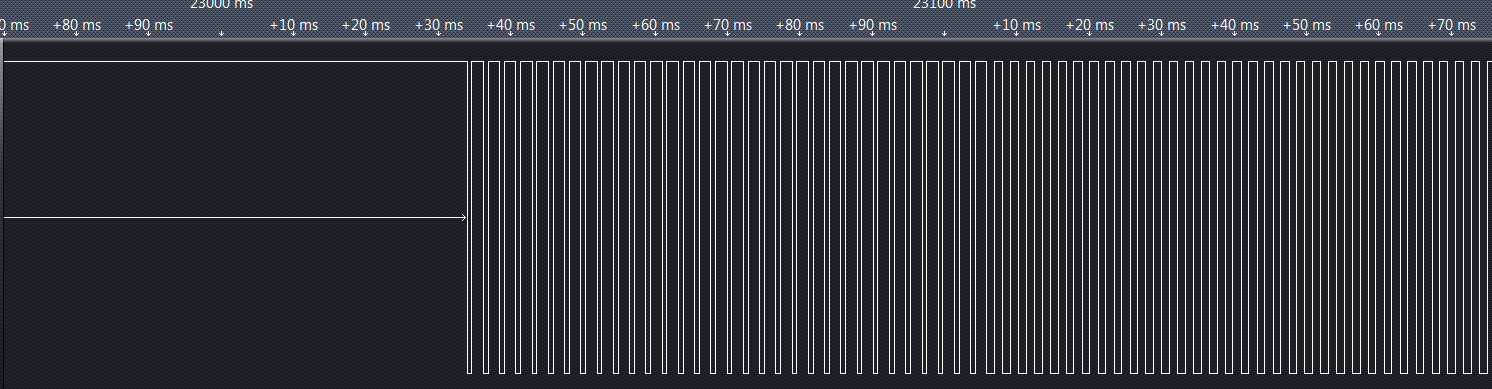Select the +10 ms tick after 23100 ms

click(x=1017, y=25)
